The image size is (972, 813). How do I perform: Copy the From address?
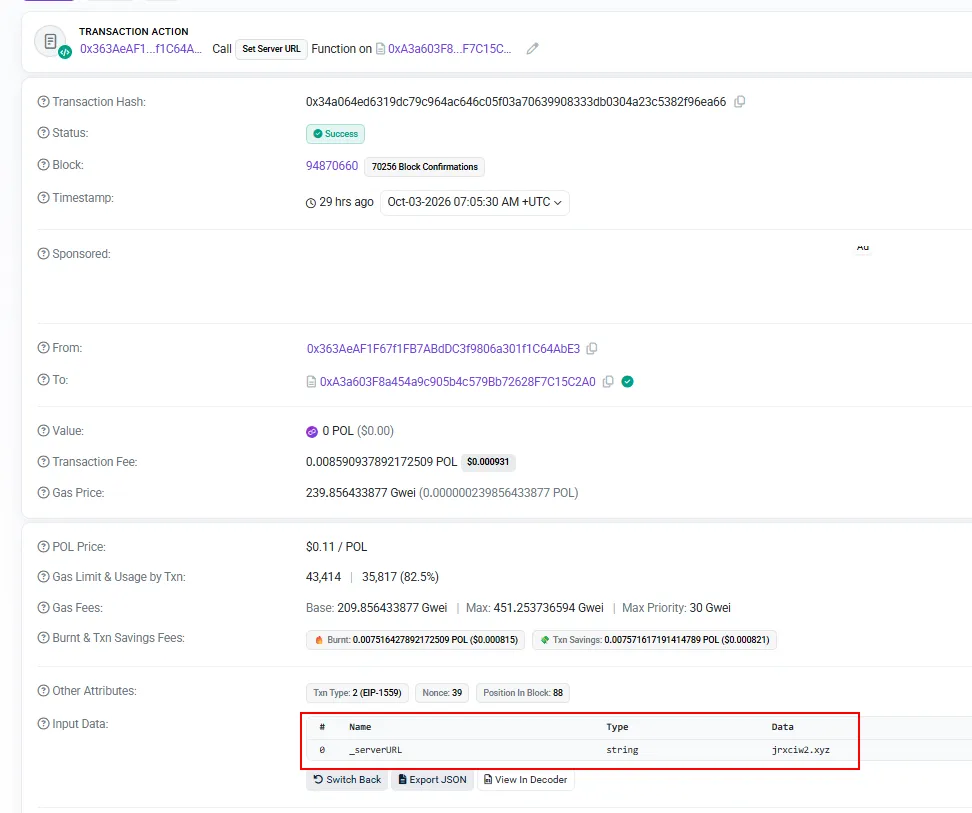pos(592,349)
